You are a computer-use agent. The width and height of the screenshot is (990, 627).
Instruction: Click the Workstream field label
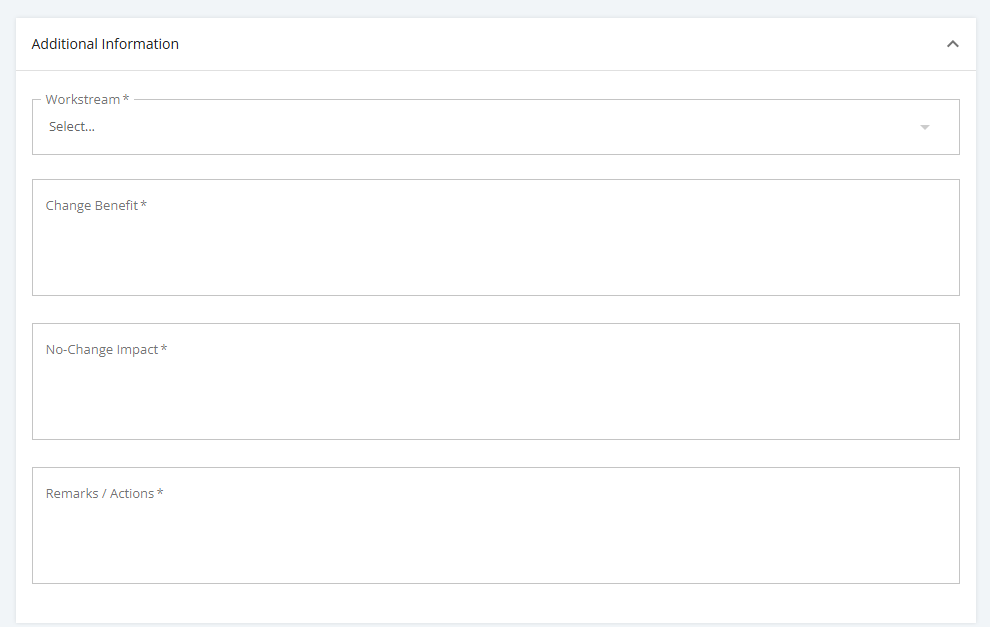click(83, 100)
